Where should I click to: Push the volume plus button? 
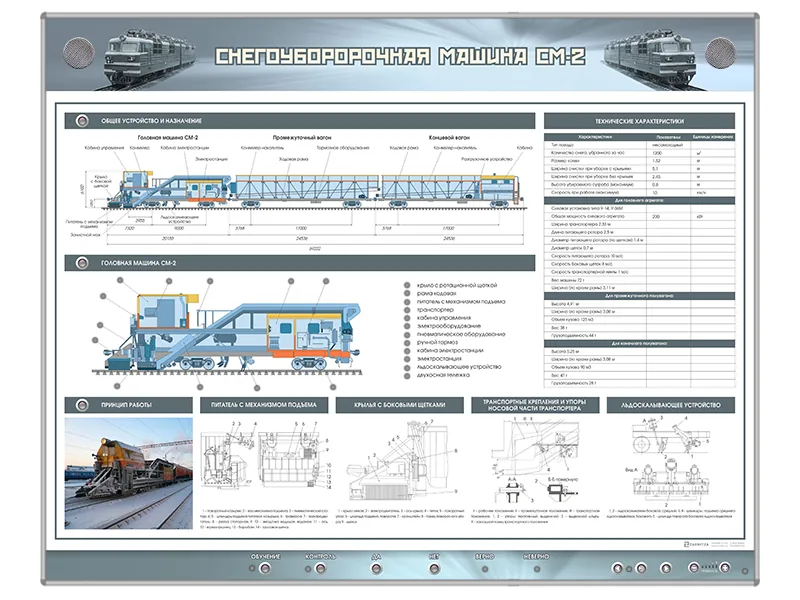725,568
